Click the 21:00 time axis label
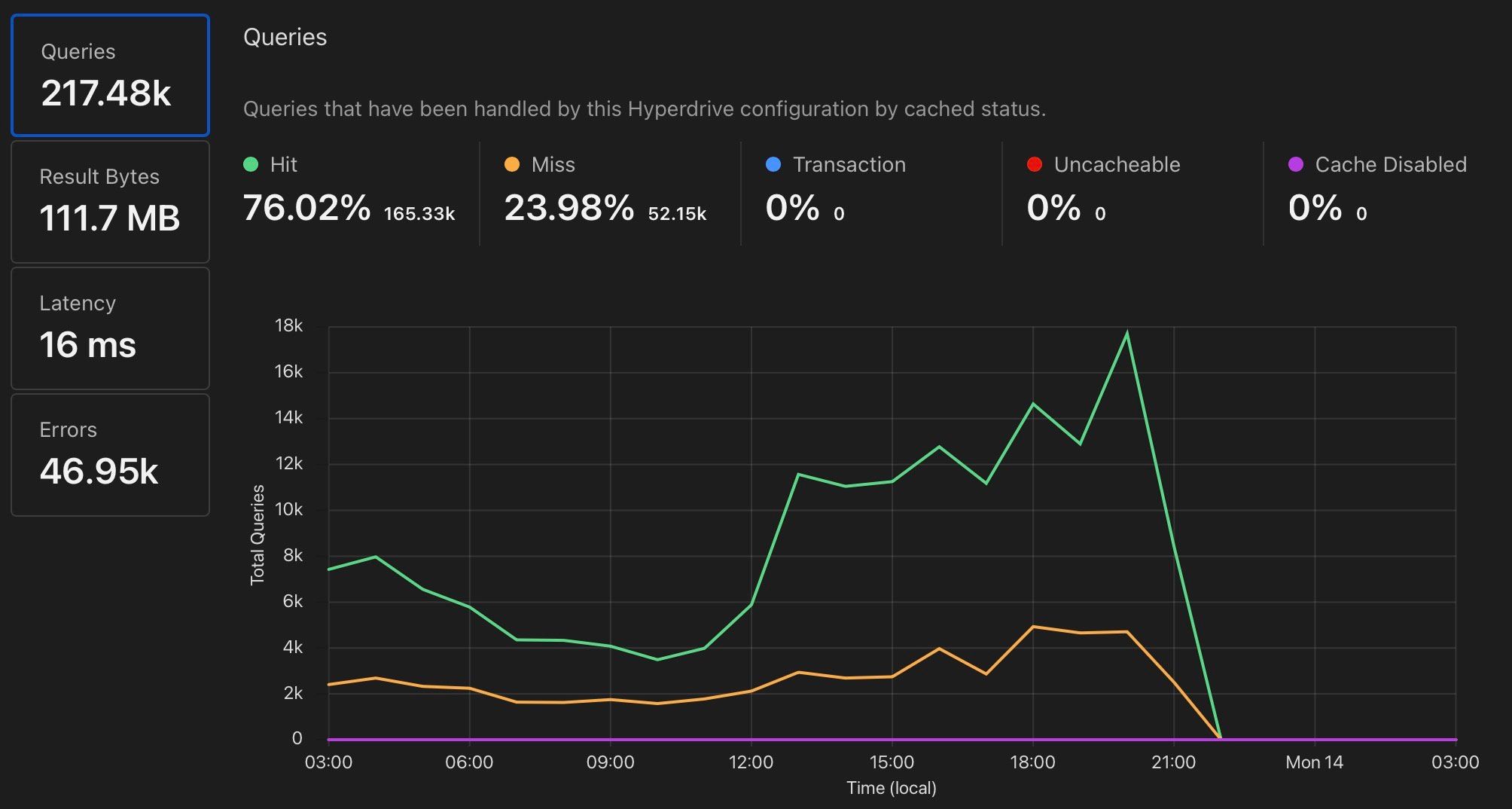 click(1173, 762)
